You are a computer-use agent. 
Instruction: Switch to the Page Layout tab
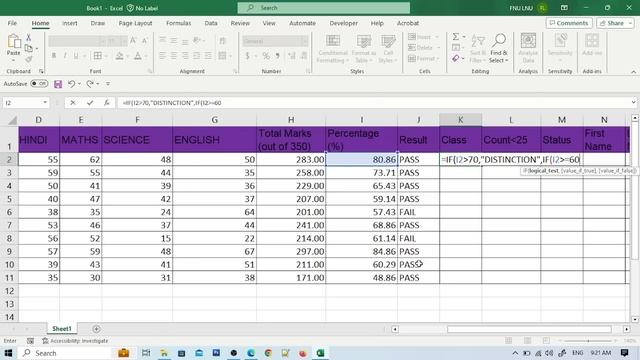coord(135,23)
